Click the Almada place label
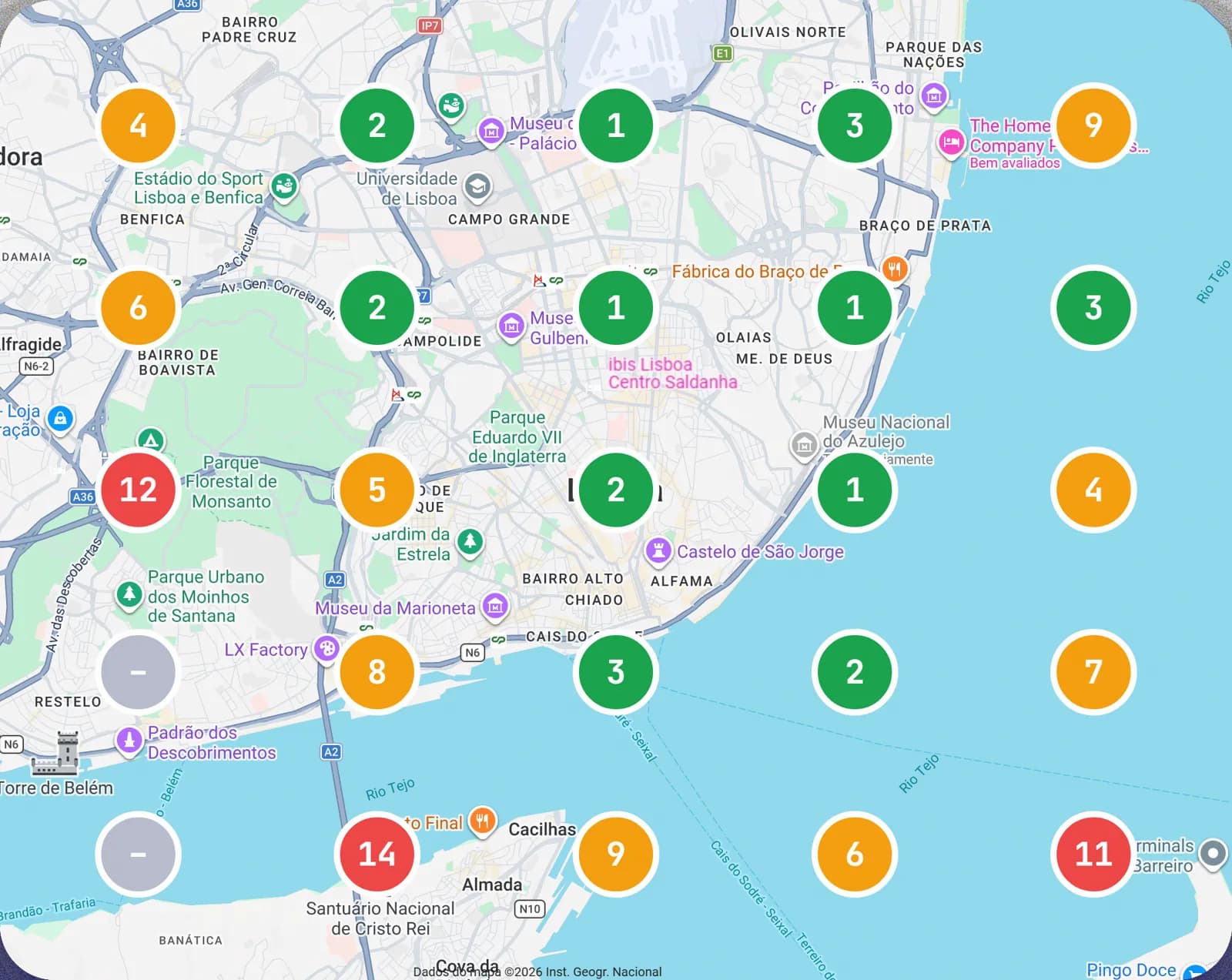 (x=492, y=885)
